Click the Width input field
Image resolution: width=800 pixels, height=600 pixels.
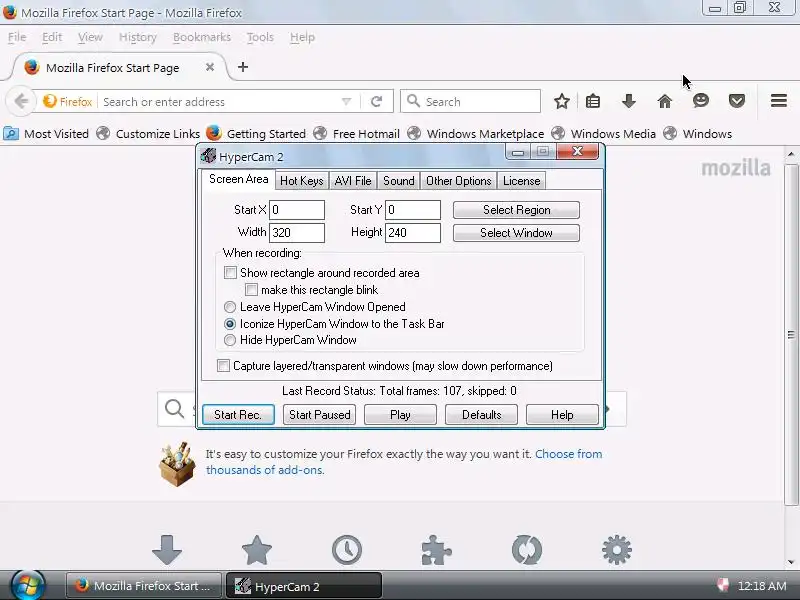[x=297, y=233]
